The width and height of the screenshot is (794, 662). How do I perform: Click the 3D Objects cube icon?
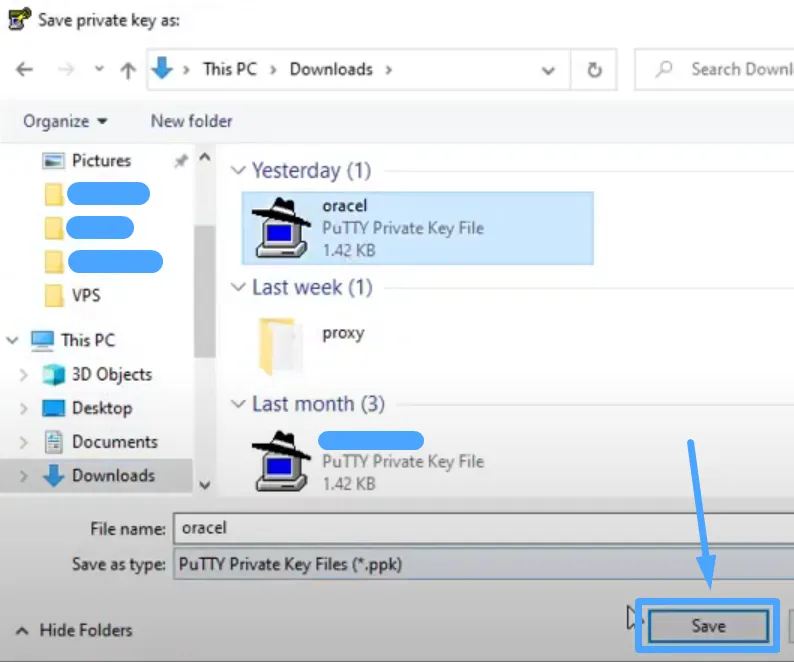coord(53,375)
